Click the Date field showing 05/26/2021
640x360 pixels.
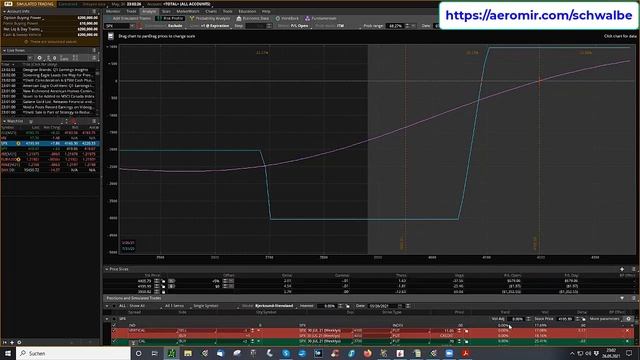pos(383,306)
